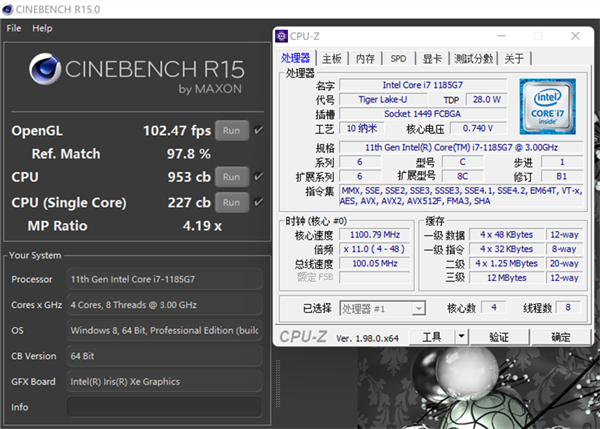Switch to the 内存 tab

point(366,58)
